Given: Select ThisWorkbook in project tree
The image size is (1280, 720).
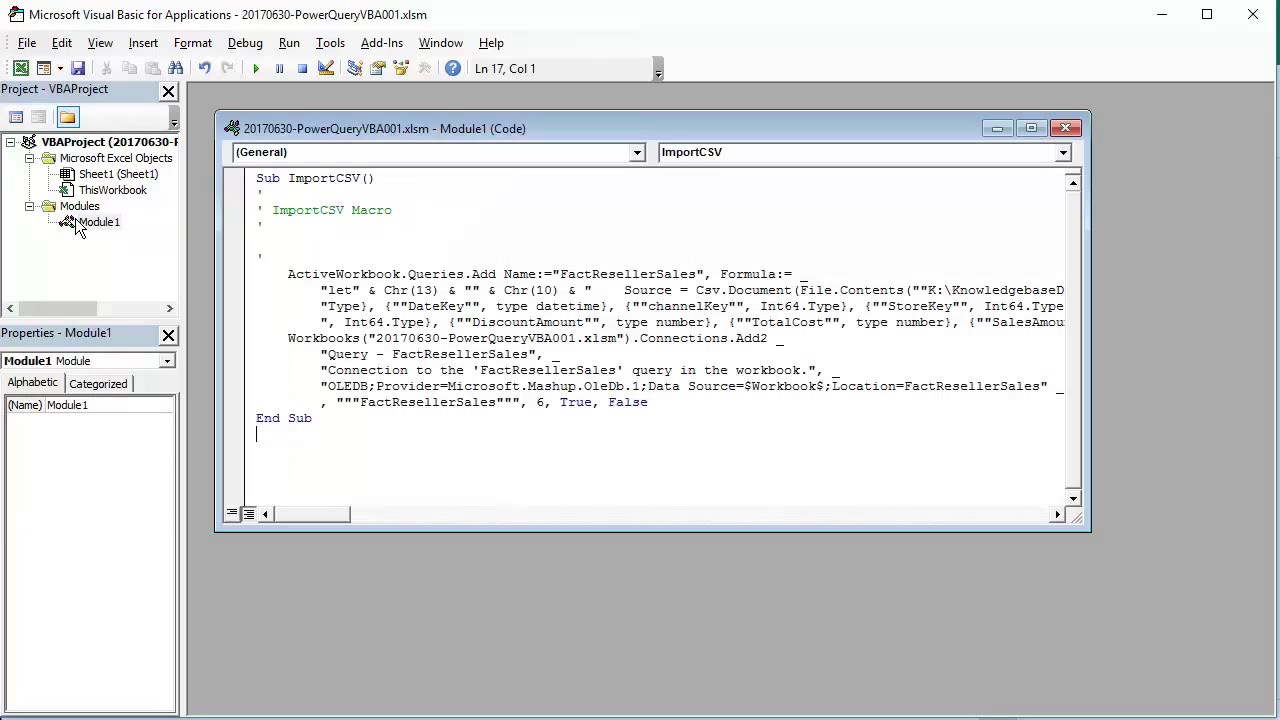Looking at the screenshot, I should [112, 190].
